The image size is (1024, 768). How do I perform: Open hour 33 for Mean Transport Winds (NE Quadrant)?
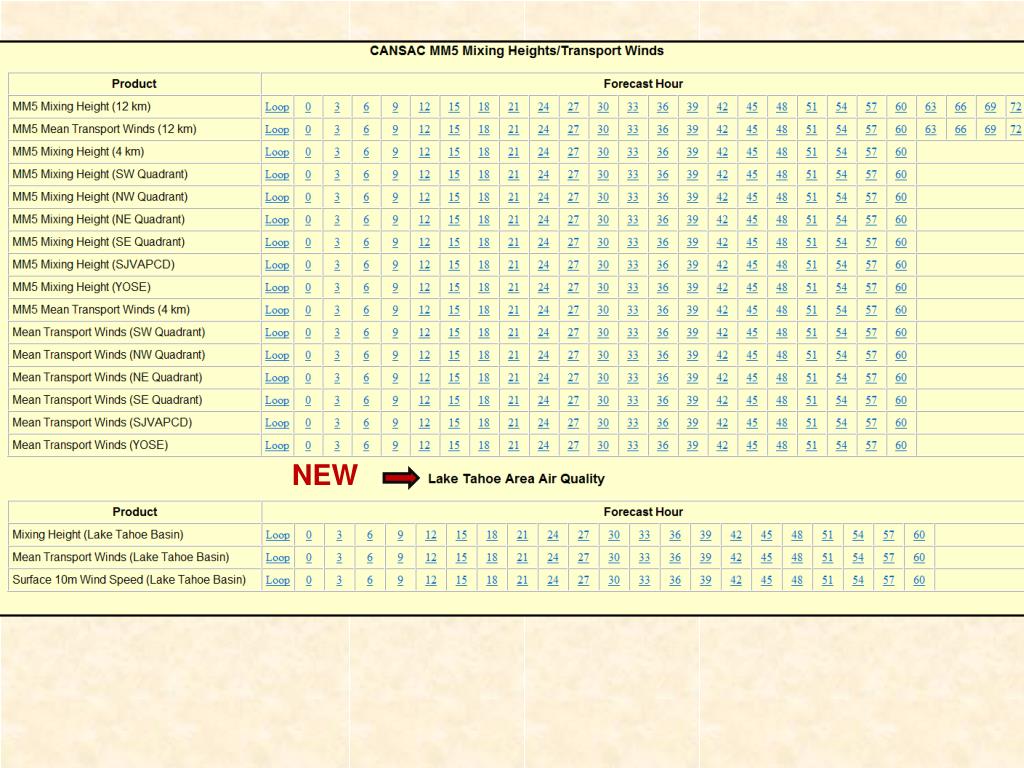tap(633, 378)
